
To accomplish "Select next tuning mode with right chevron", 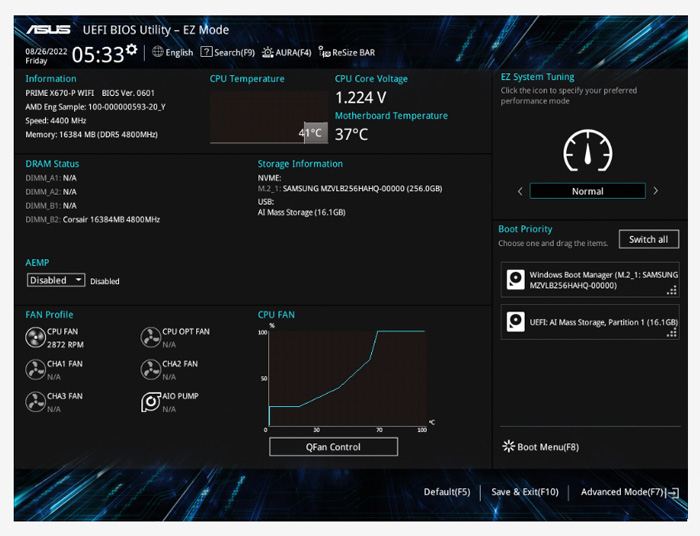I will click(655, 191).
